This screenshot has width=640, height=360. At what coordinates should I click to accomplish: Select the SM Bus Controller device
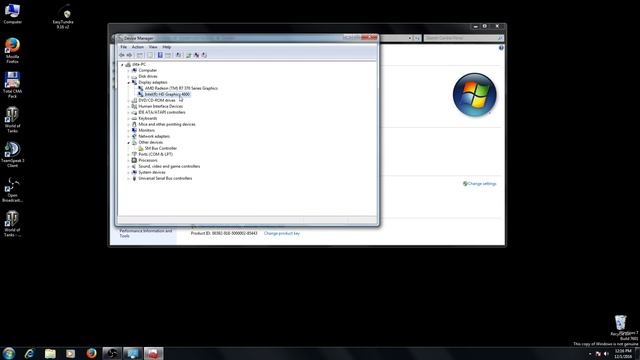(x=161, y=148)
